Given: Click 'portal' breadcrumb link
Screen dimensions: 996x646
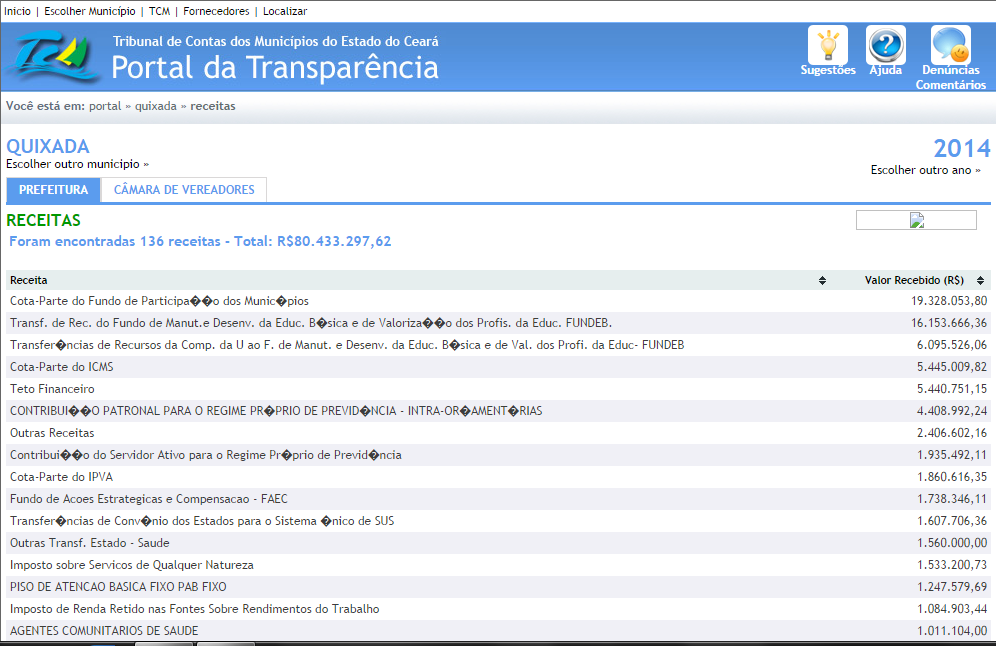Looking at the screenshot, I should (105, 106).
